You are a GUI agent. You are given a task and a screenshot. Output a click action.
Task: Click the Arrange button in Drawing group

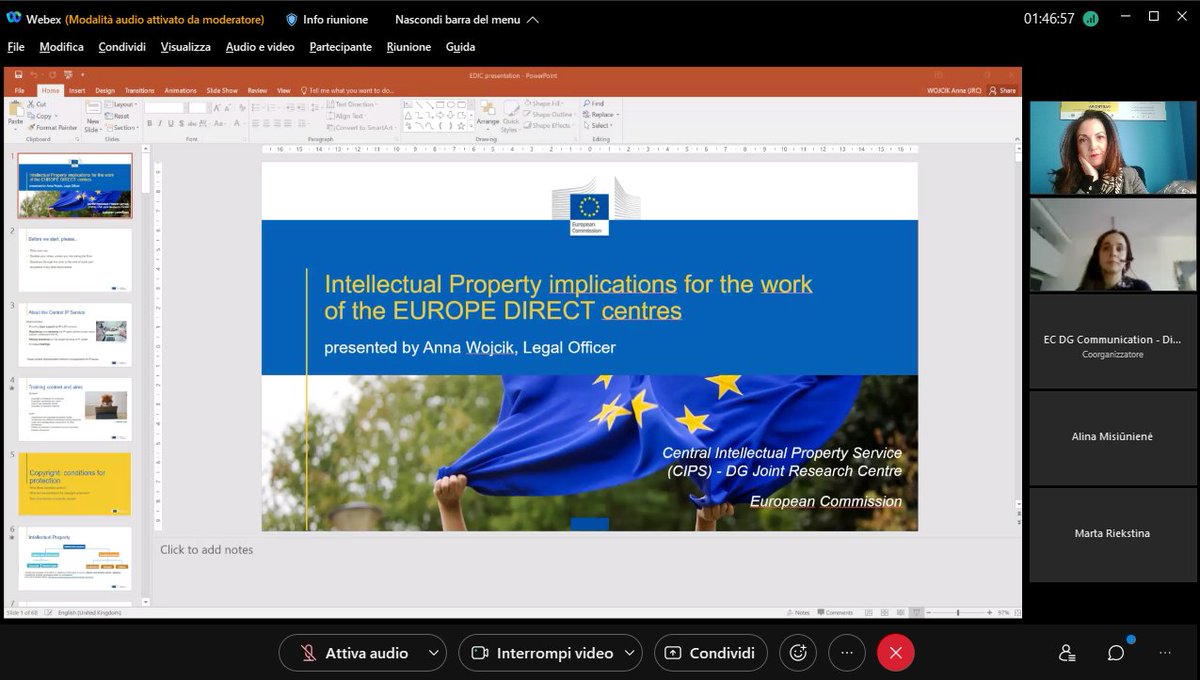coord(487,114)
